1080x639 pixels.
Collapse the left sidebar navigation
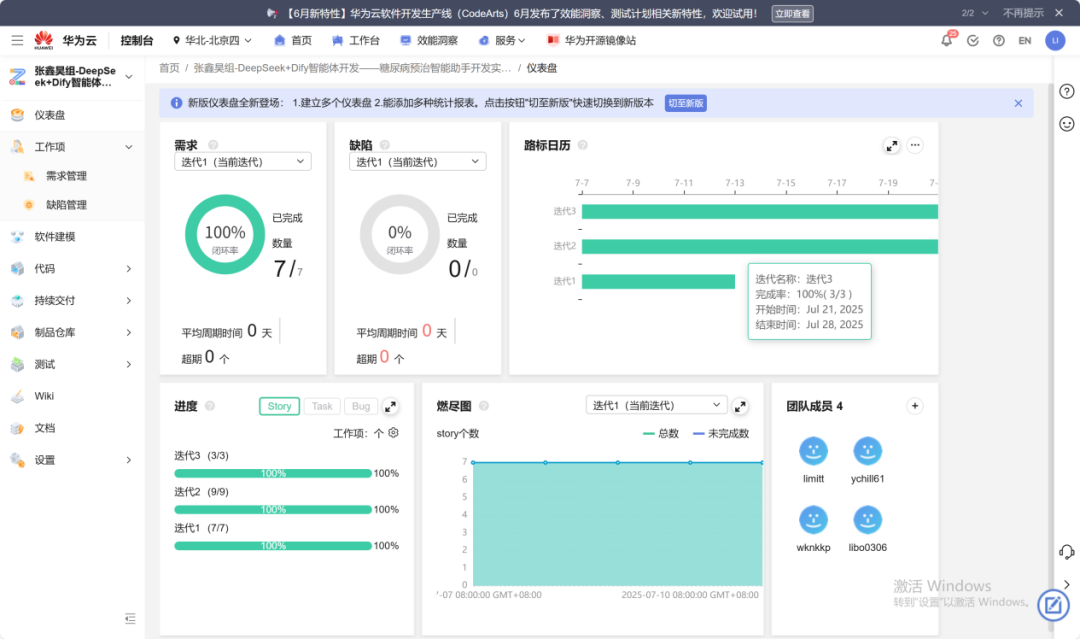point(129,618)
